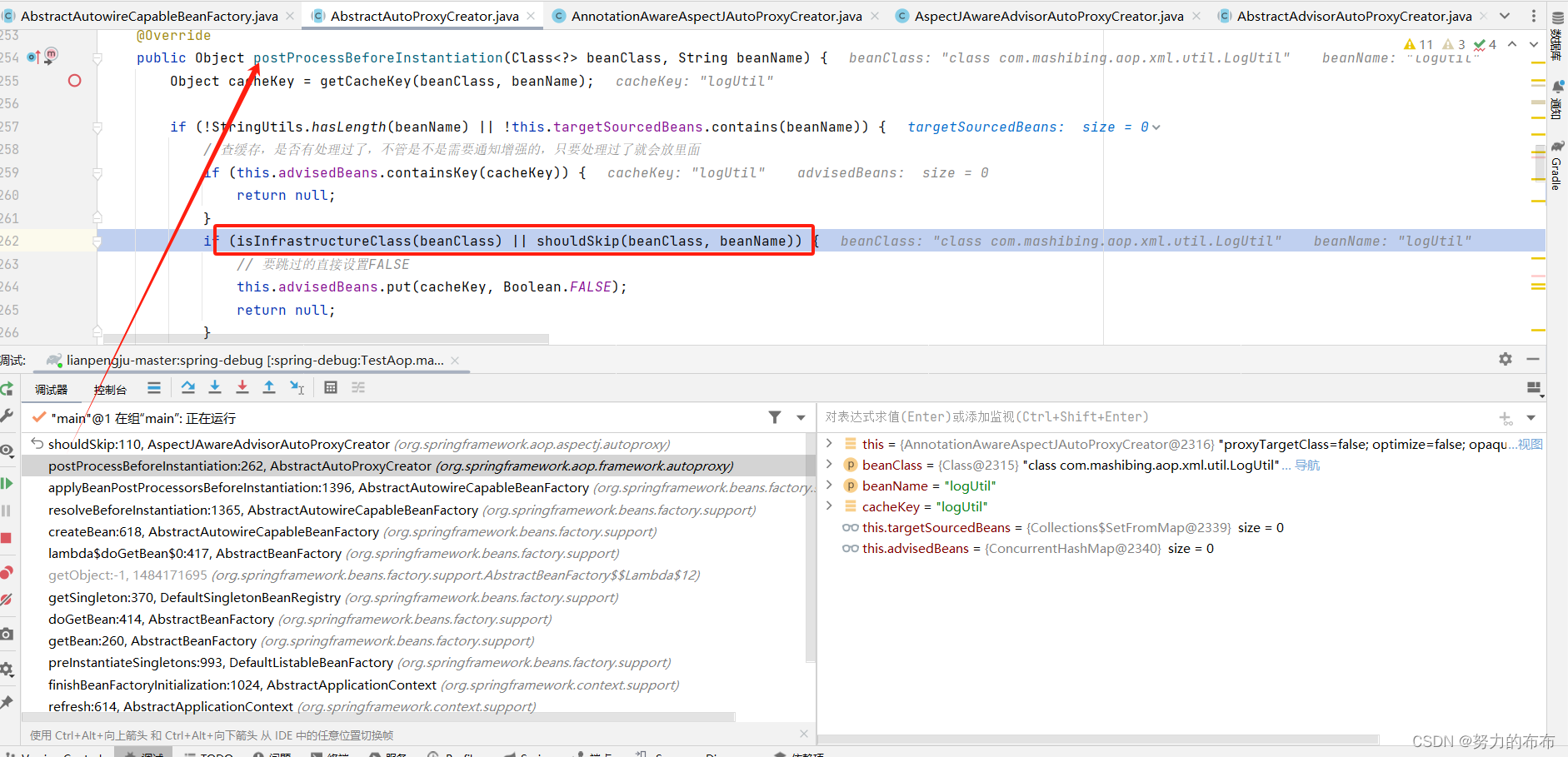Image resolution: width=1568 pixels, height=757 pixels.
Task: Click Show Execution Point lines icon
Action: pos(154,387)
